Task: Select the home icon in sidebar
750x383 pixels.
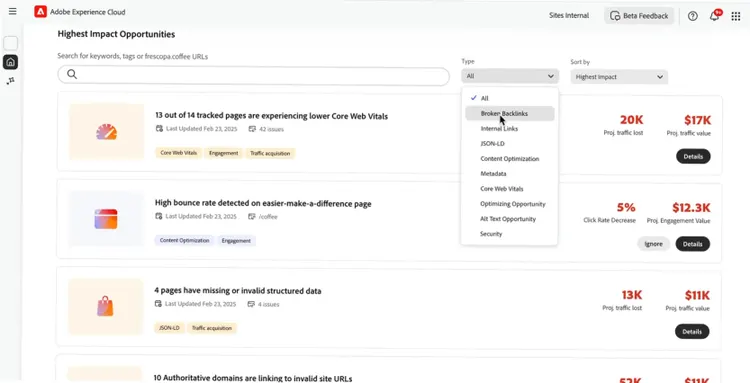Action: point(11,62)
